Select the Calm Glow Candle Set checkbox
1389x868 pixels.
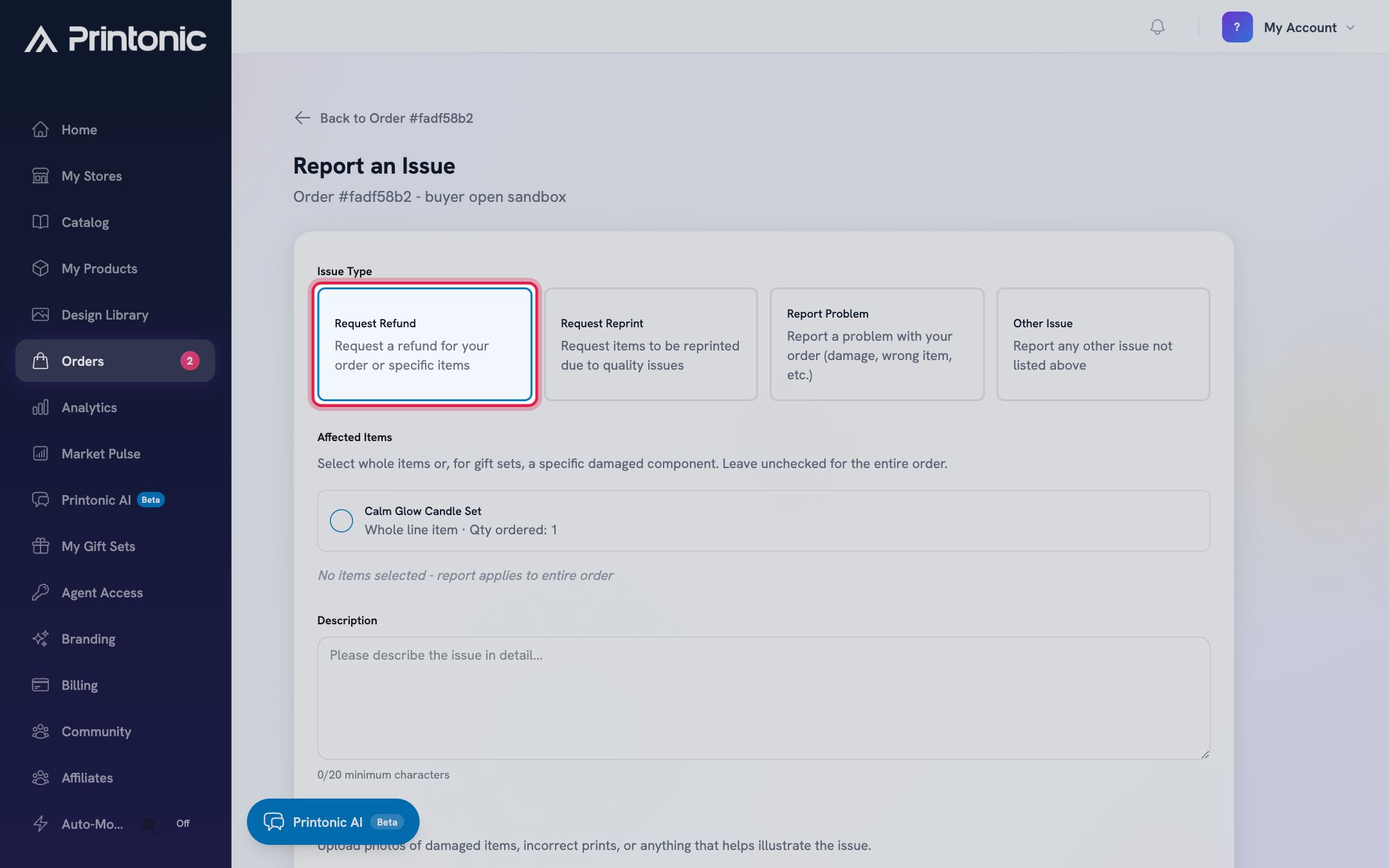point(341,521)
